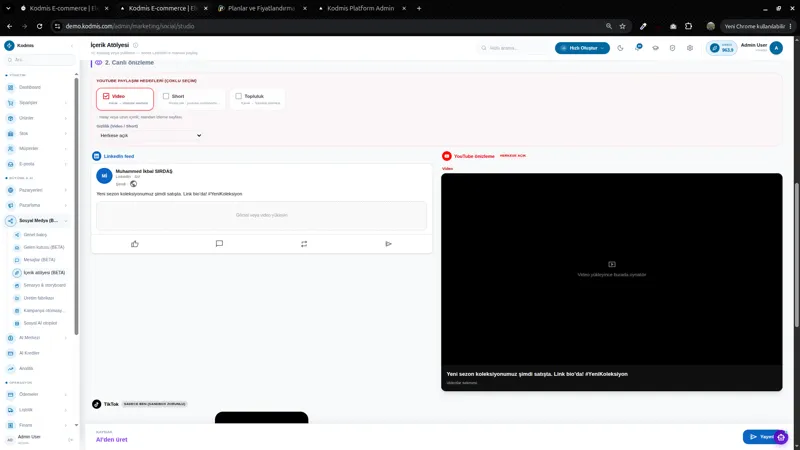Check the Topluluk YouTube target checkbox
The width and height of the screenshot is (800, 450).
(x=238, y=96)
